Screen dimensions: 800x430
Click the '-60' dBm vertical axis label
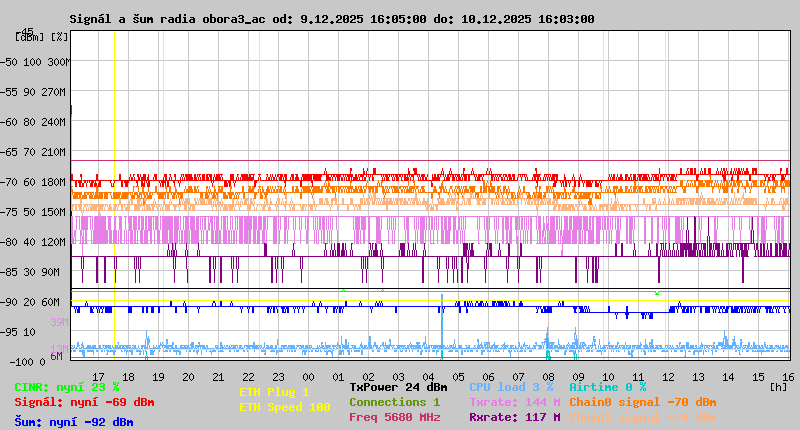tap(9, 122)
